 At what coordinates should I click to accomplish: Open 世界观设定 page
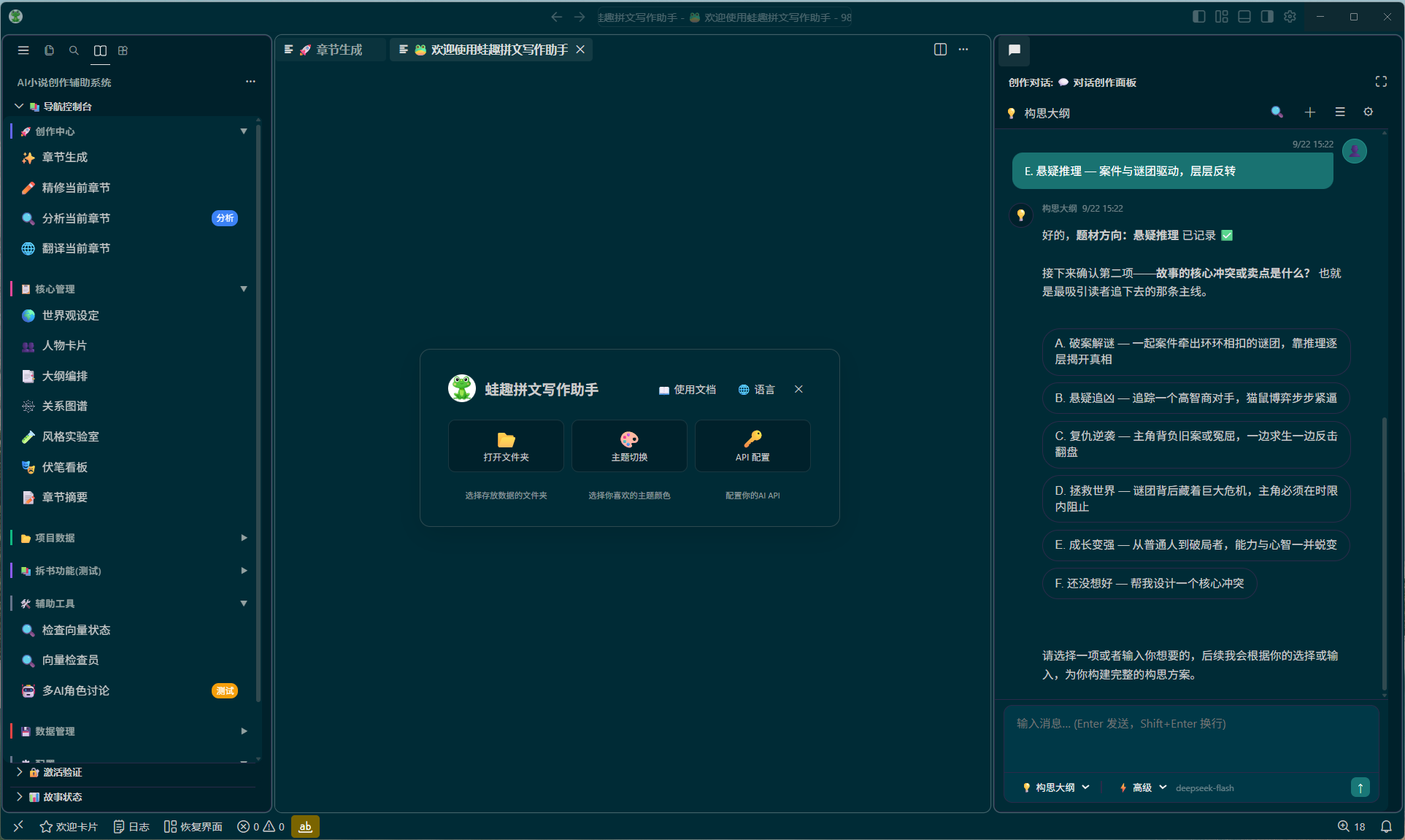click(131, 316)
